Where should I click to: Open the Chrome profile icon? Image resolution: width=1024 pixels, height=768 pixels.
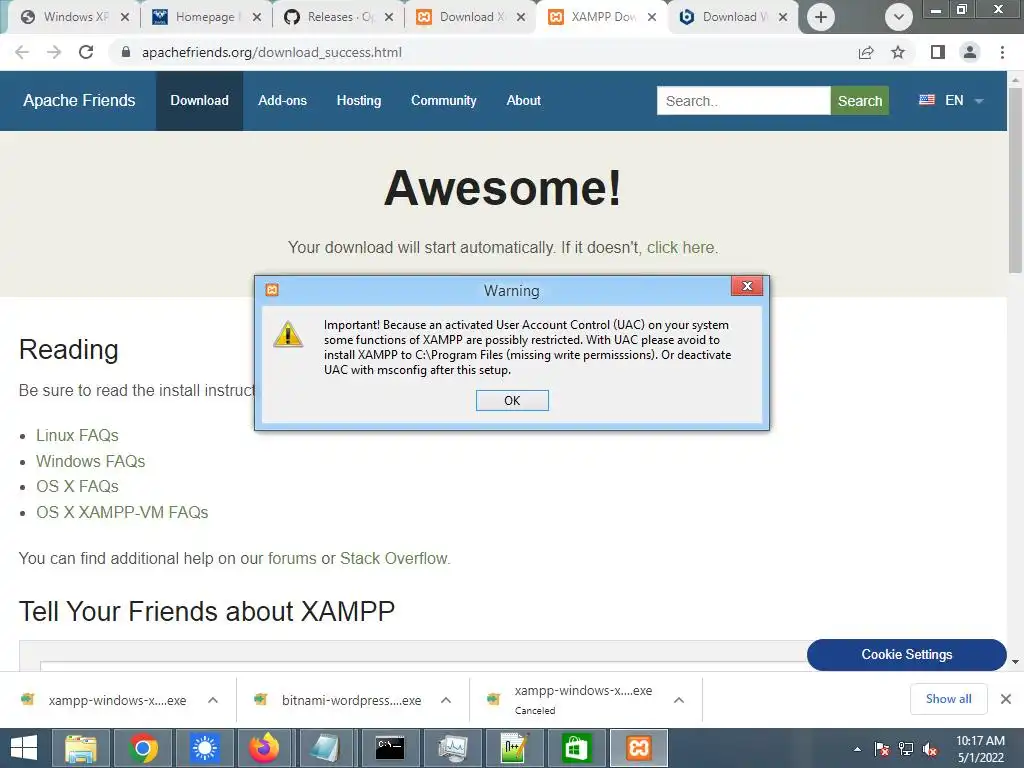pyautogui.click(x=970, y=52)
